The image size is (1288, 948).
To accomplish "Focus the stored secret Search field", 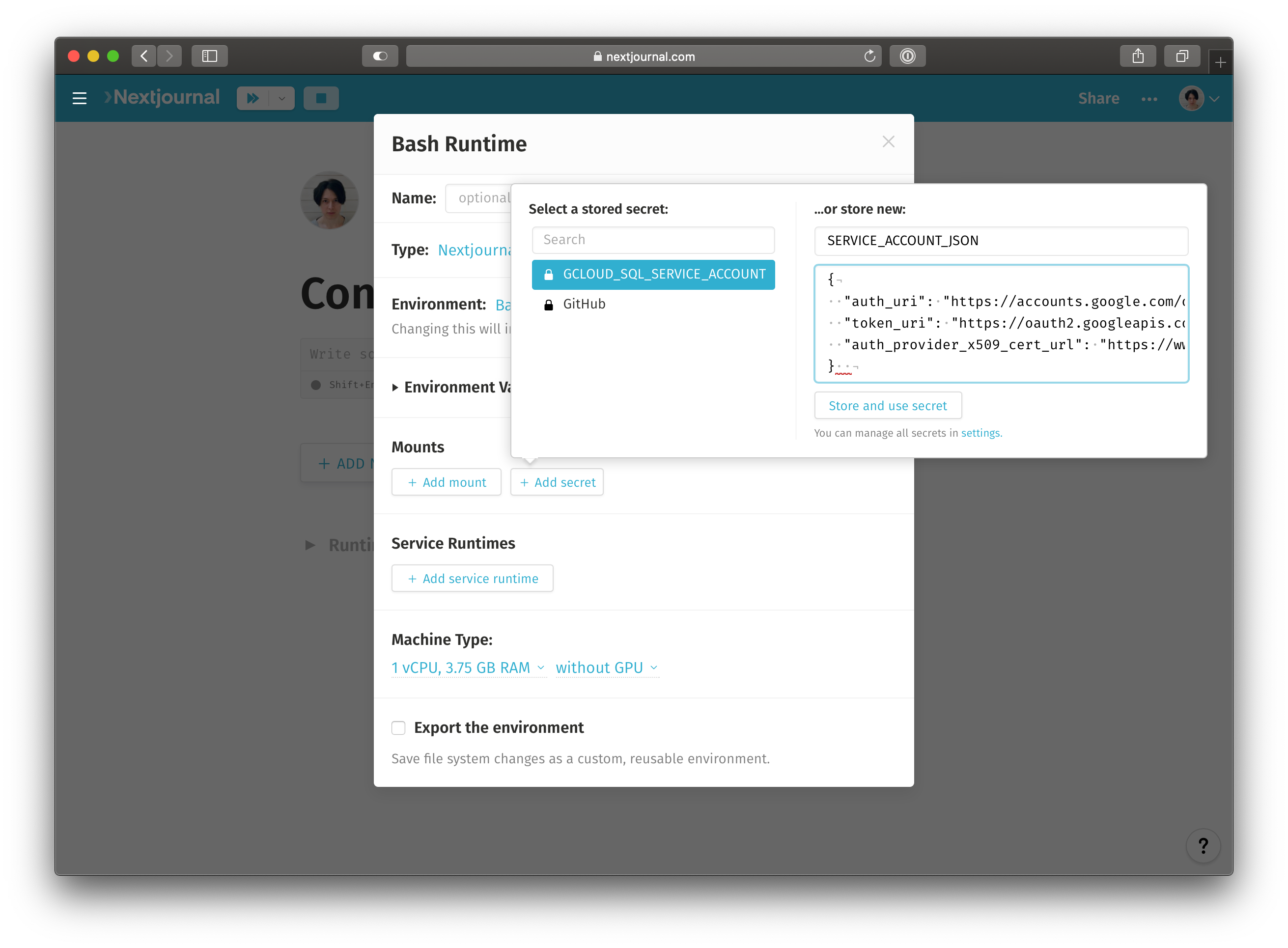I will coord(653,240).
